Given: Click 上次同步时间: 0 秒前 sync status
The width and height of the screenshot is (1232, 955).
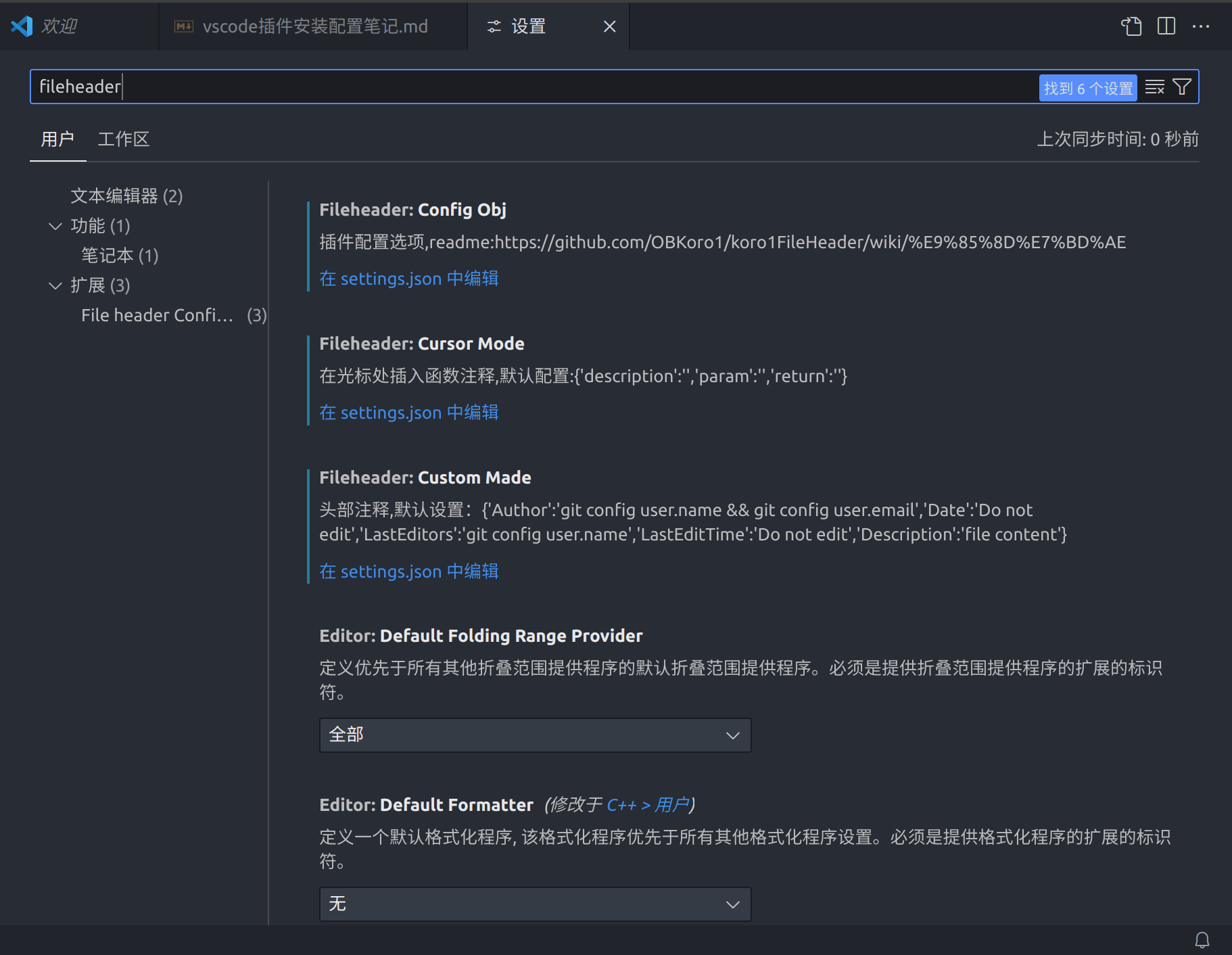Looking at the screenshot, I should 1118,139.
